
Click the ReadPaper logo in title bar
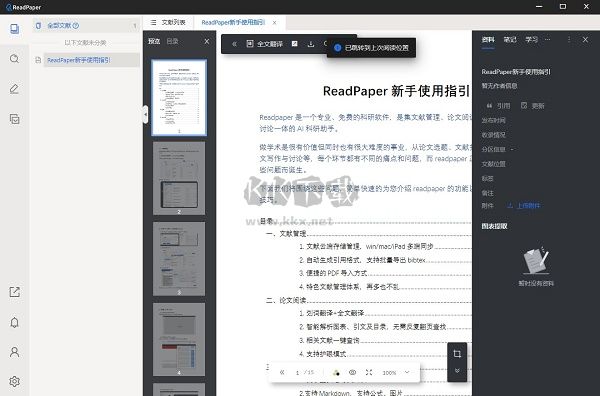point(24,7)
